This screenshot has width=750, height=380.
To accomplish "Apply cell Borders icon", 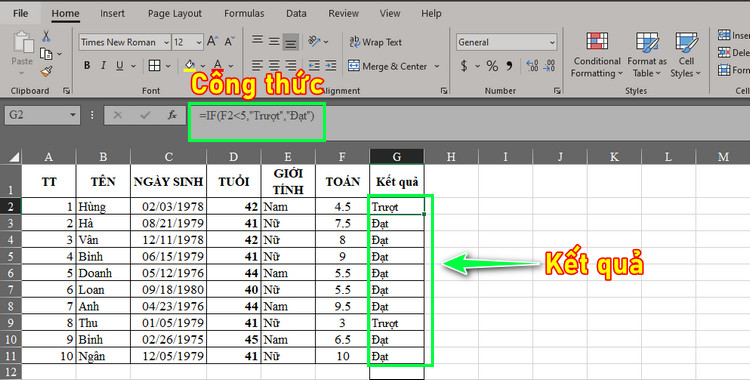I will click(154, 66).
